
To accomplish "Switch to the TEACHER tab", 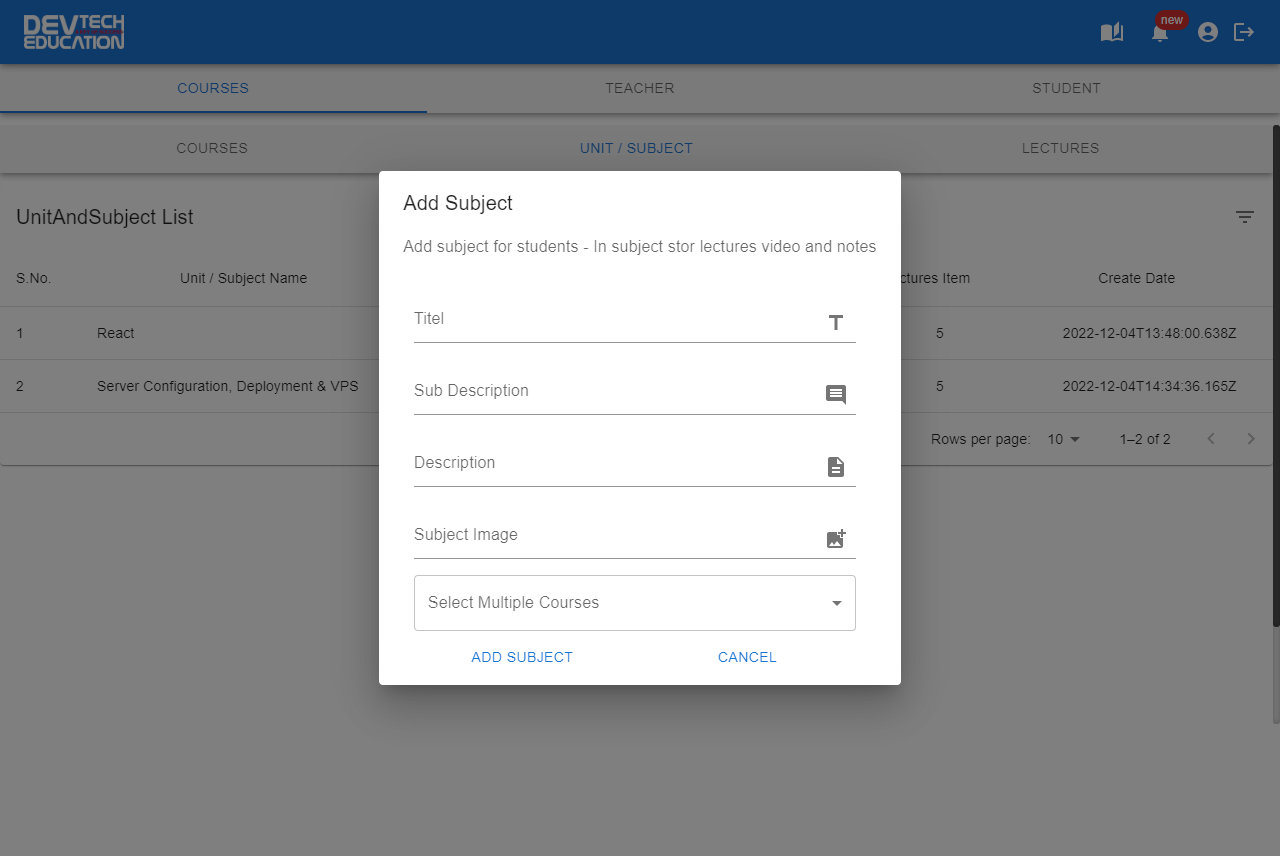I will point(640,88).
